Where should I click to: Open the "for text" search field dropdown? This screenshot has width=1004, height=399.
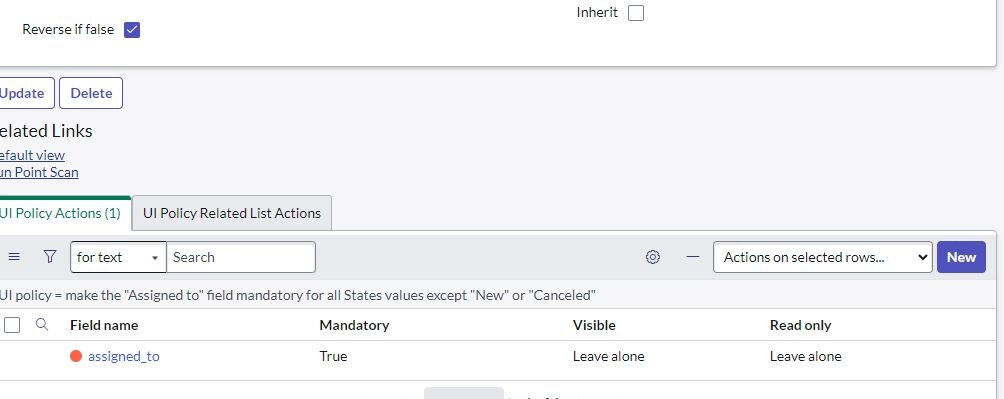coord(118,257)
